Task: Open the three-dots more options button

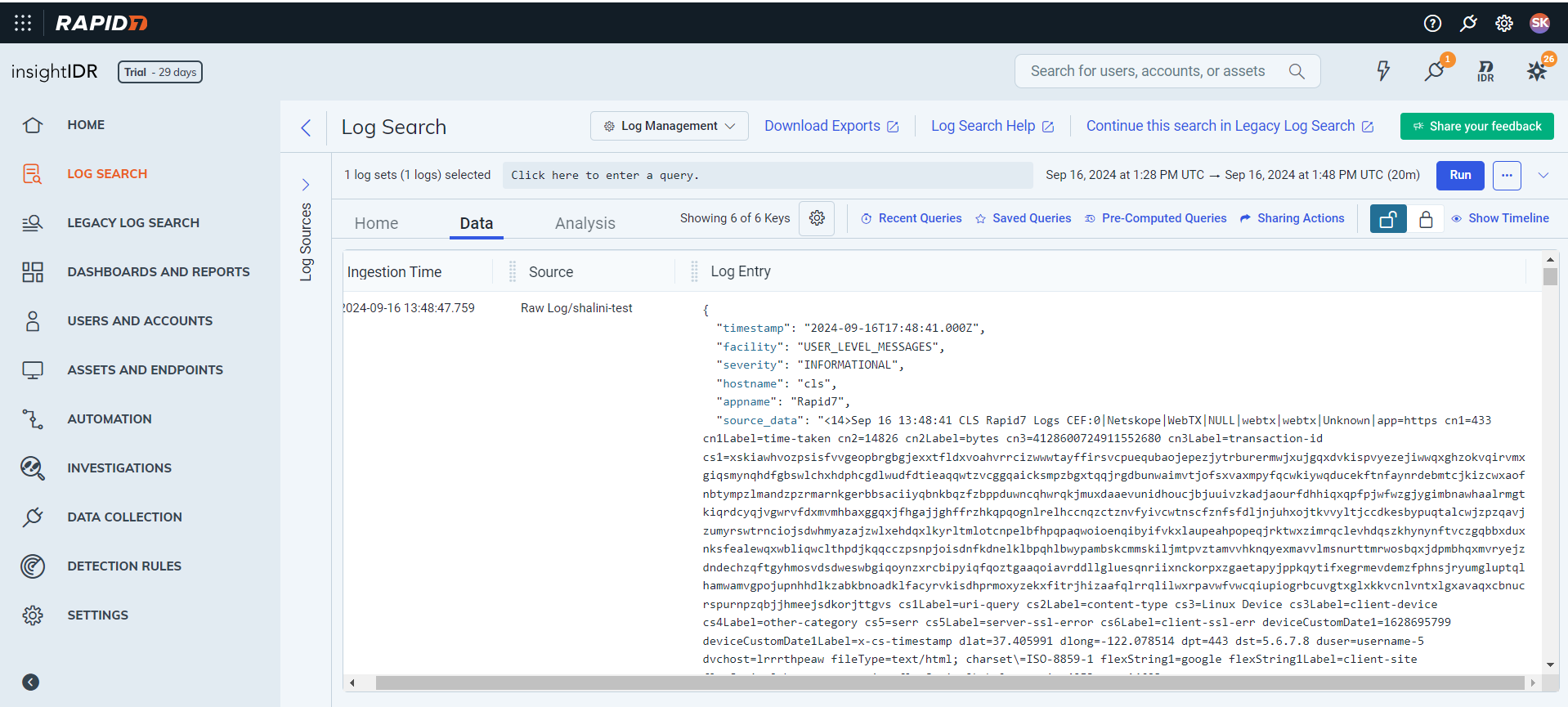Action: pos(1507,175)
